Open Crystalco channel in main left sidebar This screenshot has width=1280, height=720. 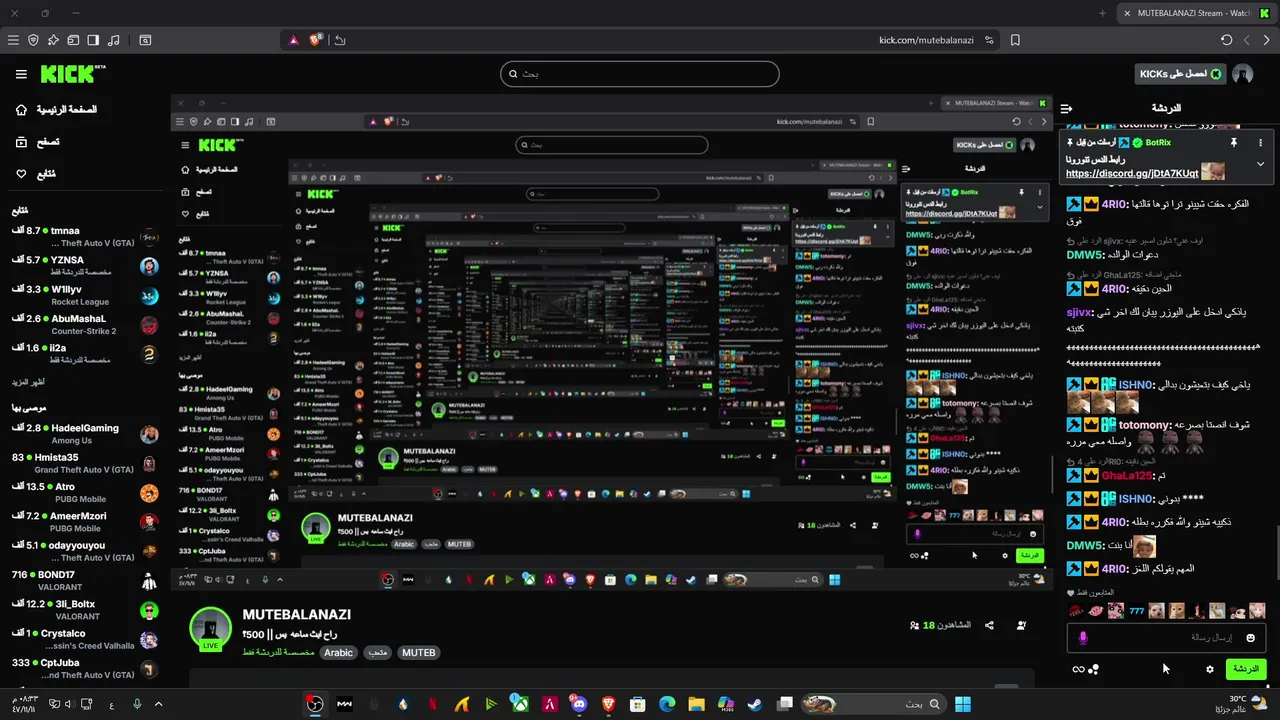pos(85,640)
